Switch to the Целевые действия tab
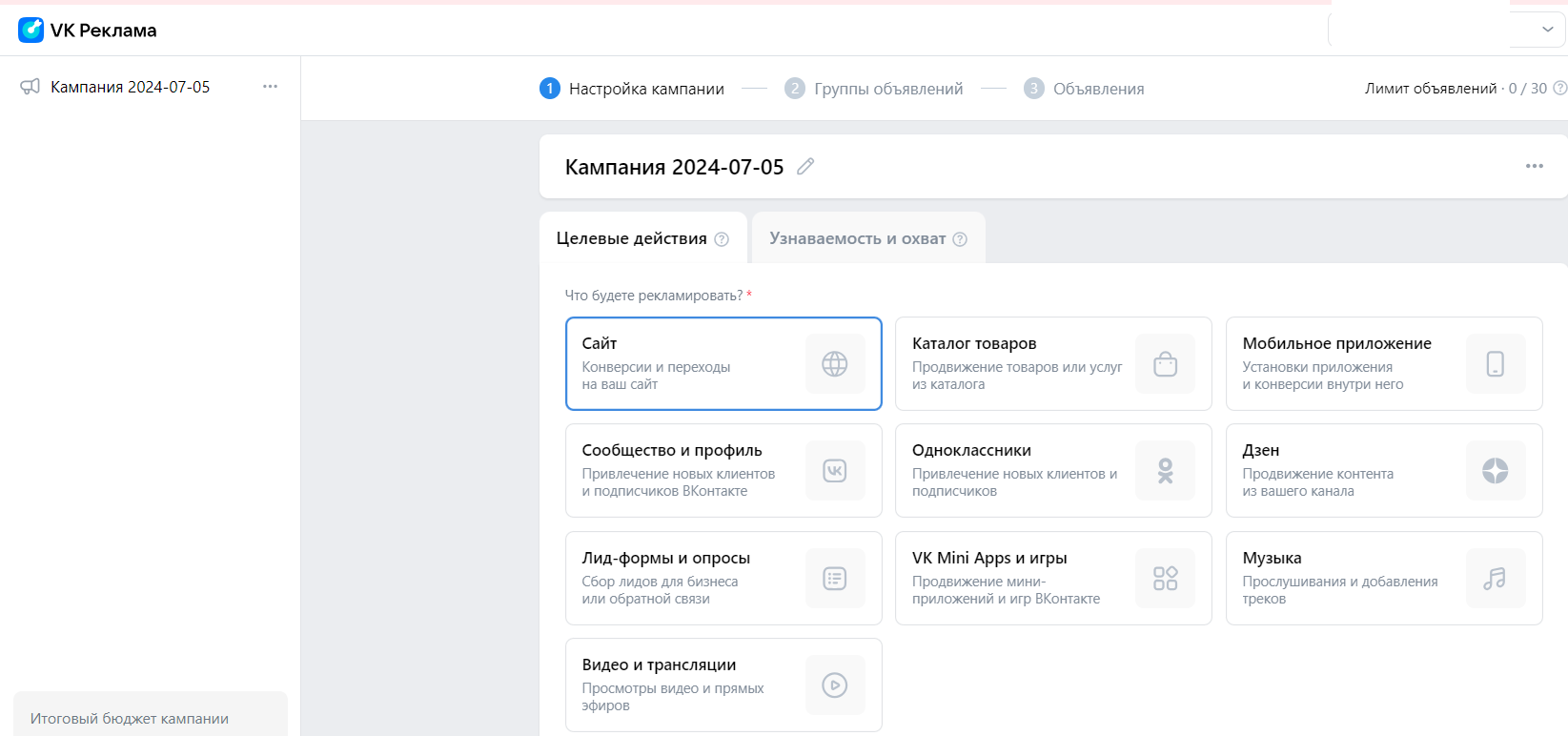The width and height of the screenshot is (1568, 736). pos(642,238)
